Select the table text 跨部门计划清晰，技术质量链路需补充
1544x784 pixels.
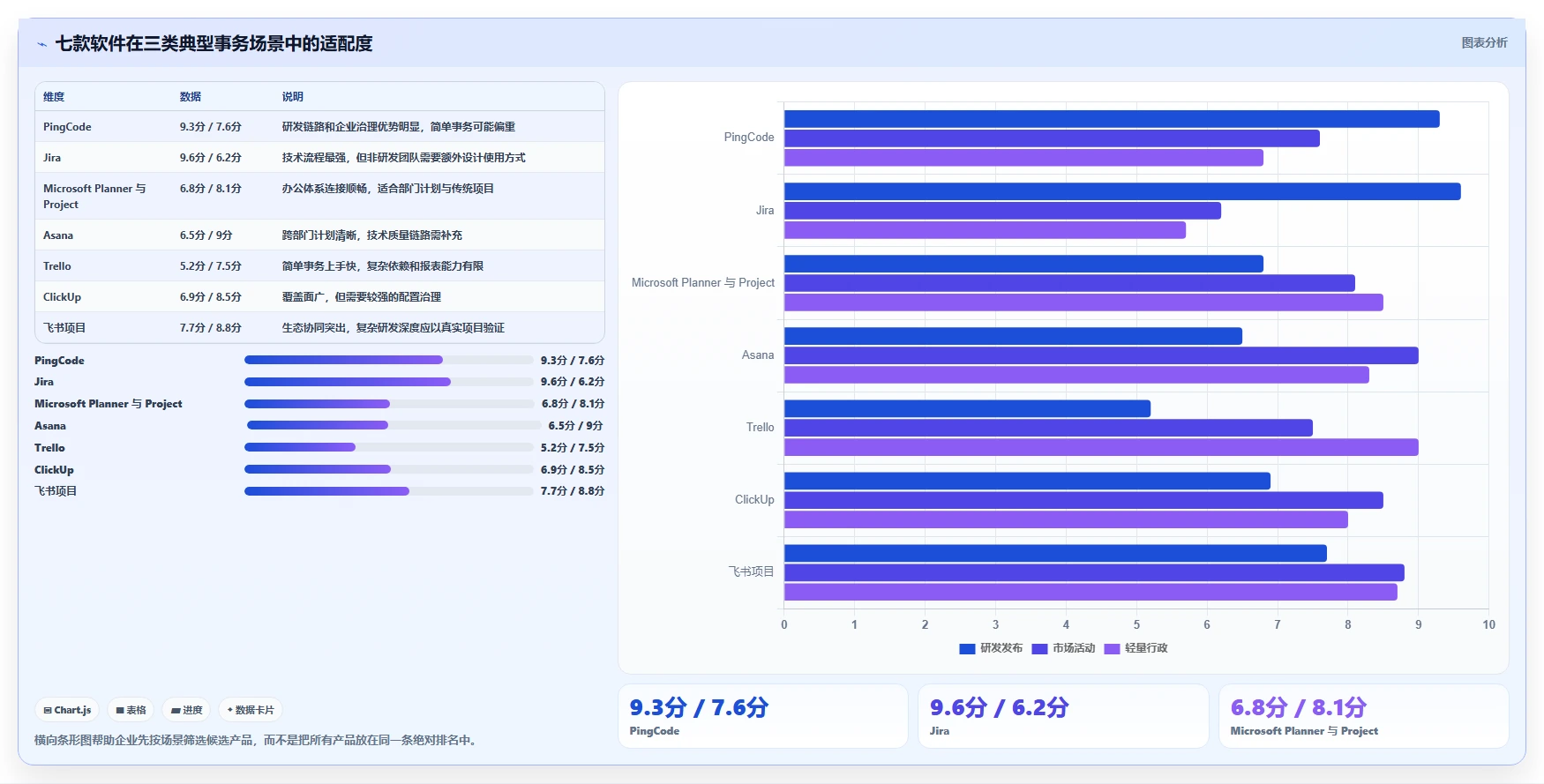pos(372,235)
